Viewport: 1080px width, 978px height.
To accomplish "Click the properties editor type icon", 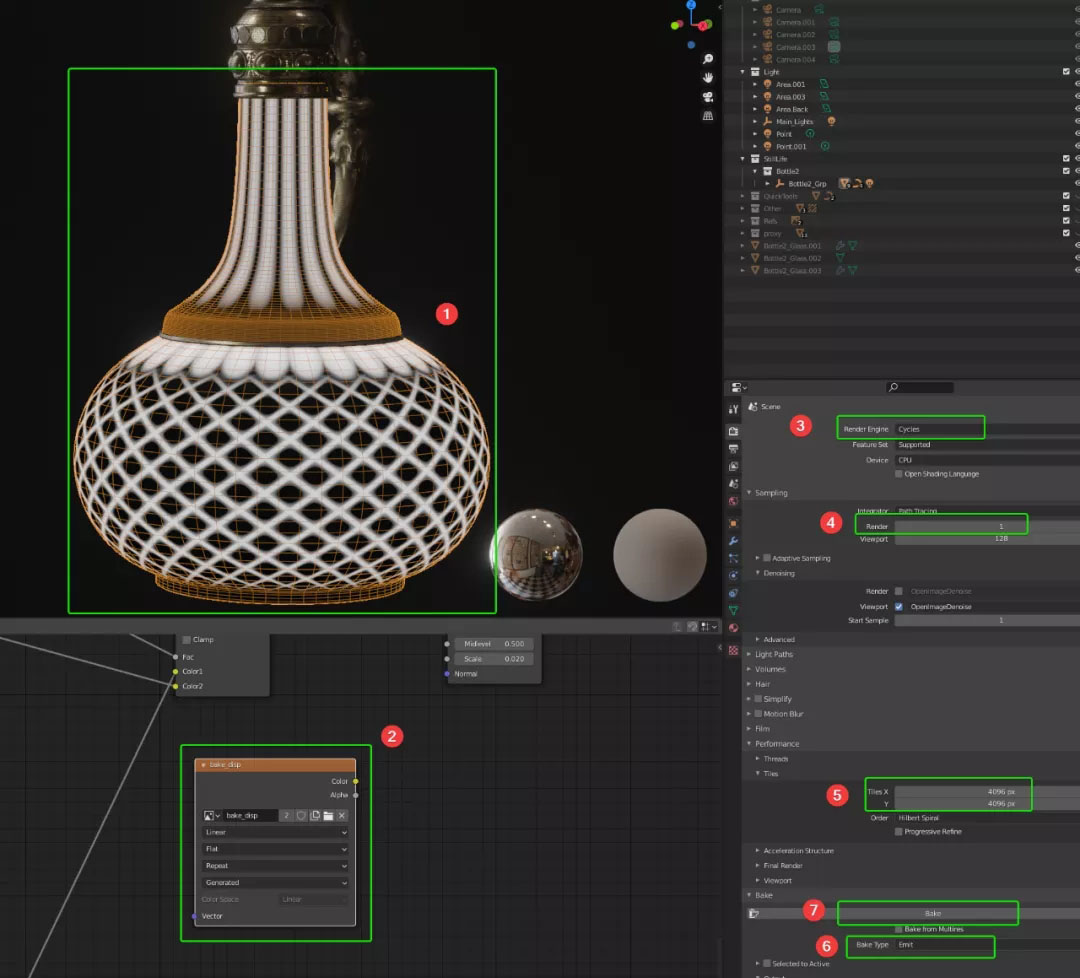I will point(738,388).
